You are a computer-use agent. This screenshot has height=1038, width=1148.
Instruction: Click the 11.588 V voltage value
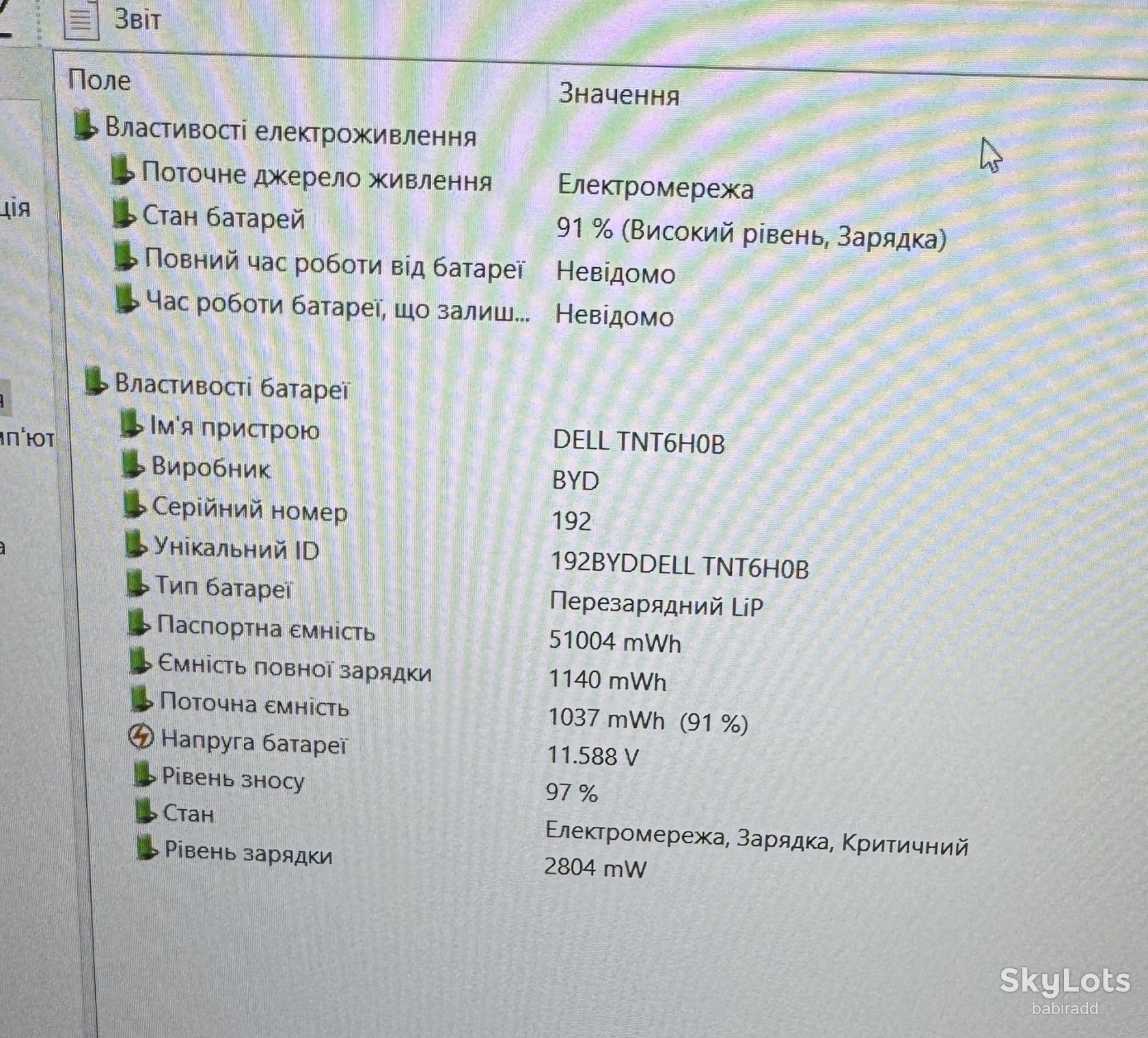click(x=593, y=755)
